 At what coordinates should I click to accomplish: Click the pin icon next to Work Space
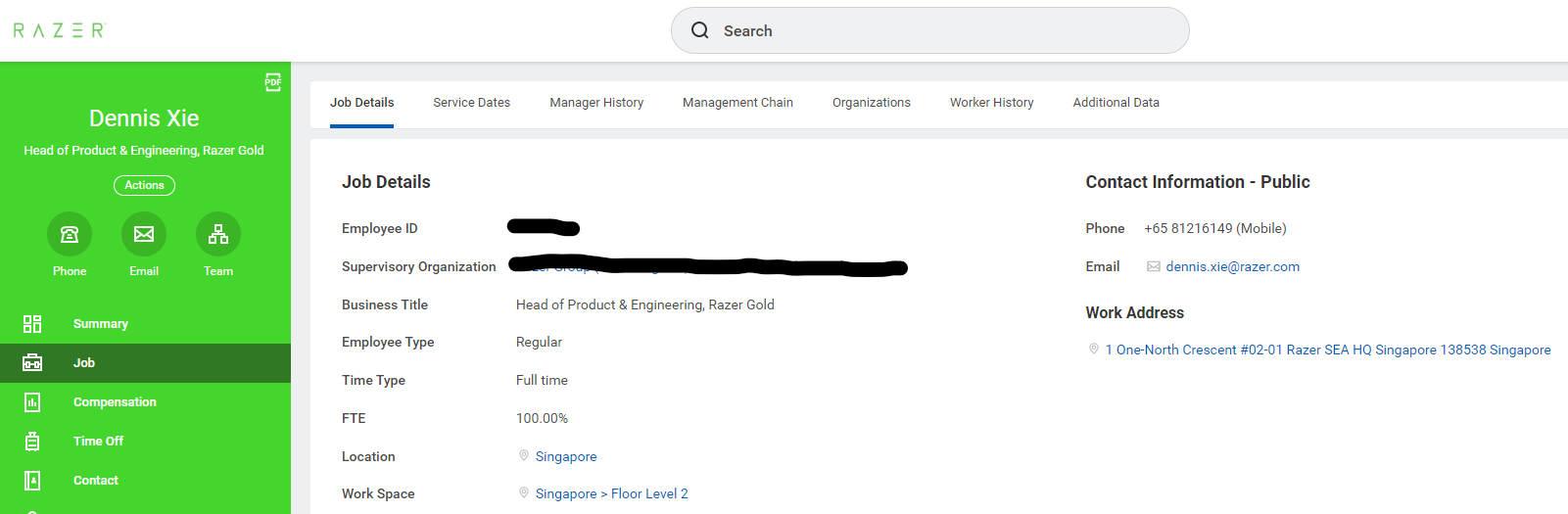click(524, 492)
